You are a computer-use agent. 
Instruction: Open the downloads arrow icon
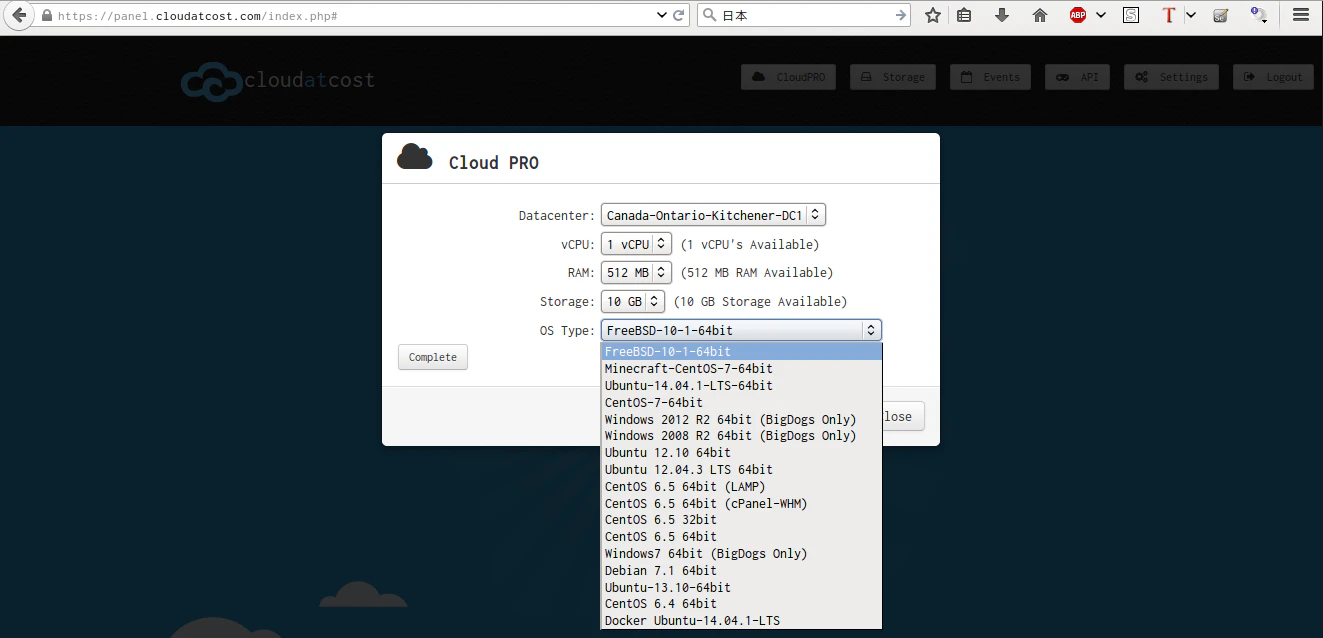[1002, 16]
